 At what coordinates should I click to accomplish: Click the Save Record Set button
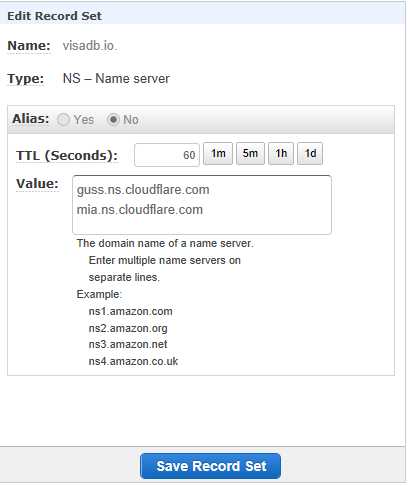pyautogui.click(x=210, y=466)
